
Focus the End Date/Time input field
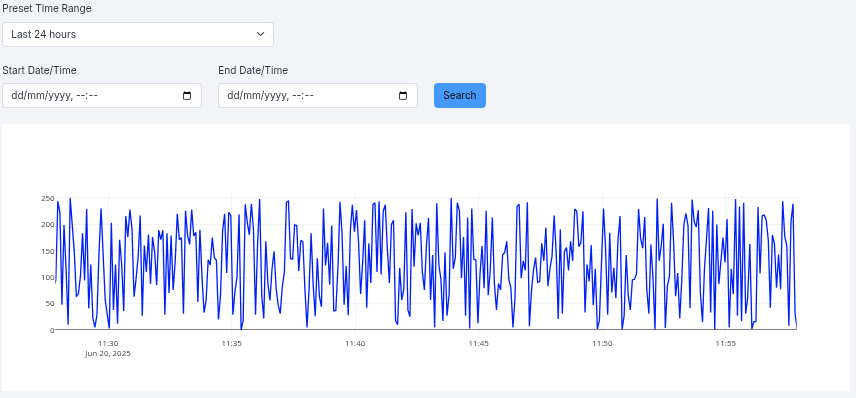pyautogui.click(x=318, y=96)
